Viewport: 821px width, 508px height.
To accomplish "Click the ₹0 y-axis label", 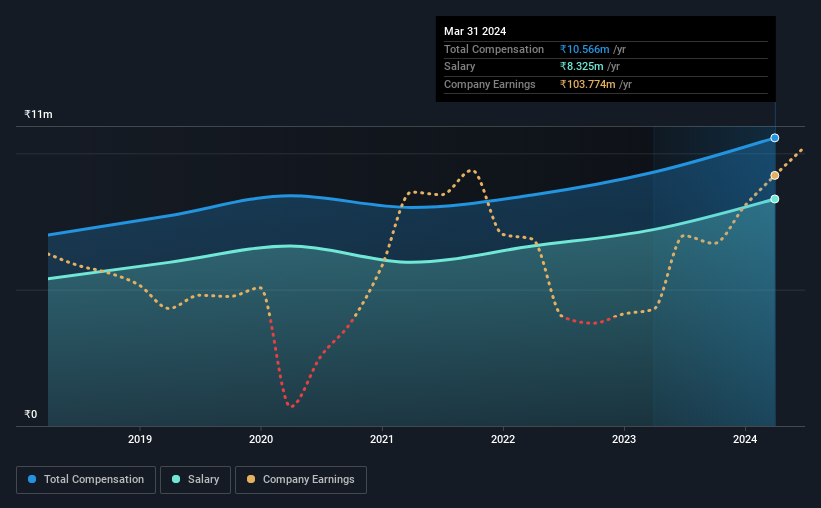I will [x=31, y=414].
